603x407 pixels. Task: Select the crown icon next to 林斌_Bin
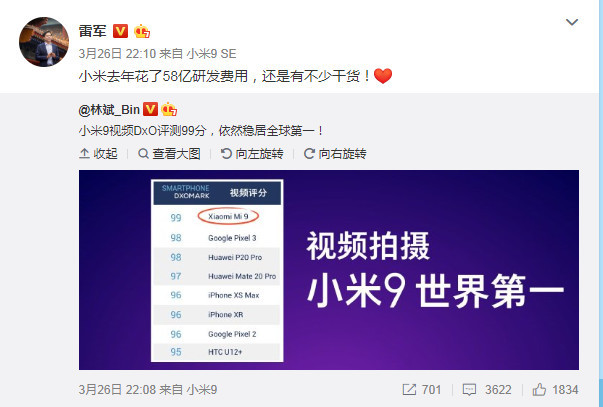click(169, 110)
